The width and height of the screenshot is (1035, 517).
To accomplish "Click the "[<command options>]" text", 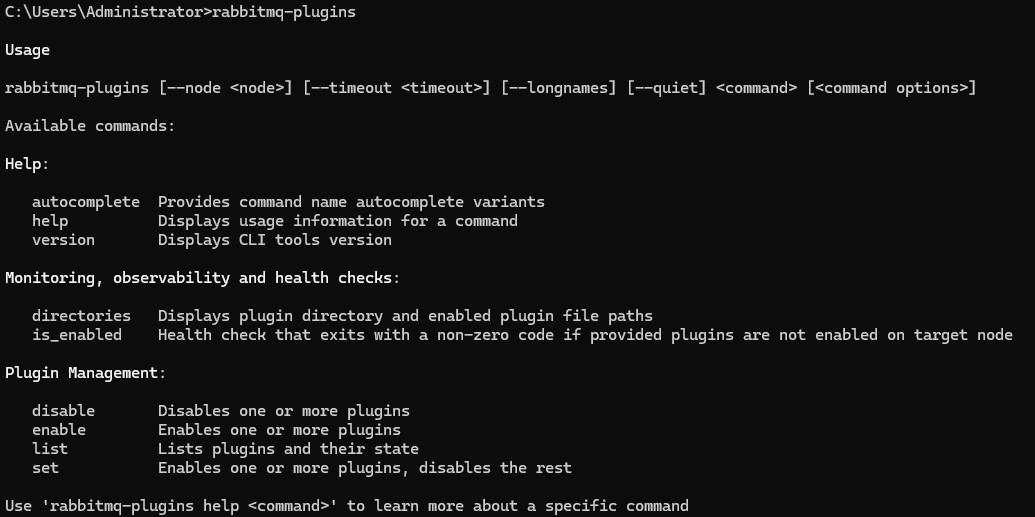I will click(x=891, y=88).
